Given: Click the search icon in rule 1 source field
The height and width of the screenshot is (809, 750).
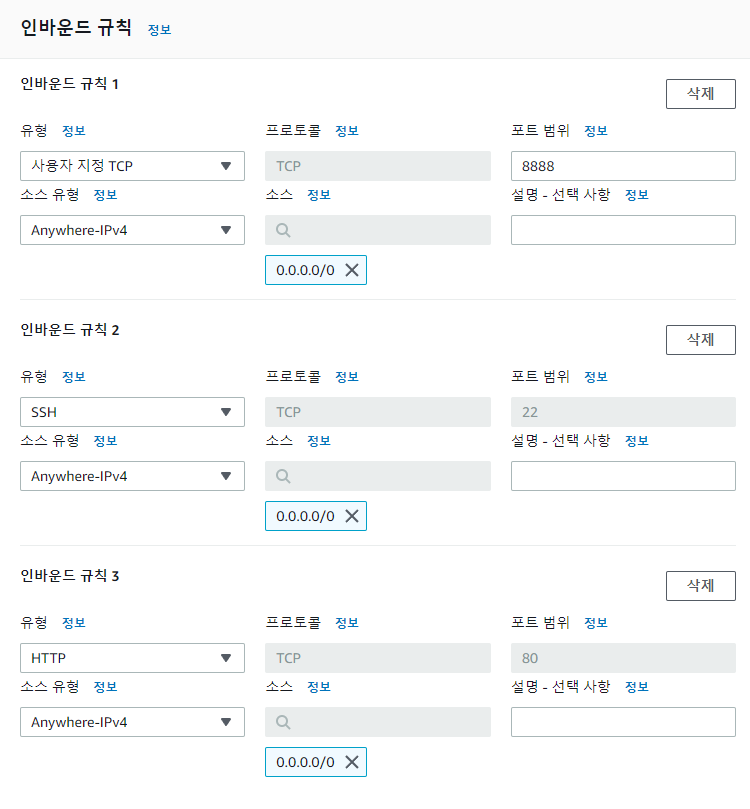Looking at the screenshot, I should coord(283,230).
